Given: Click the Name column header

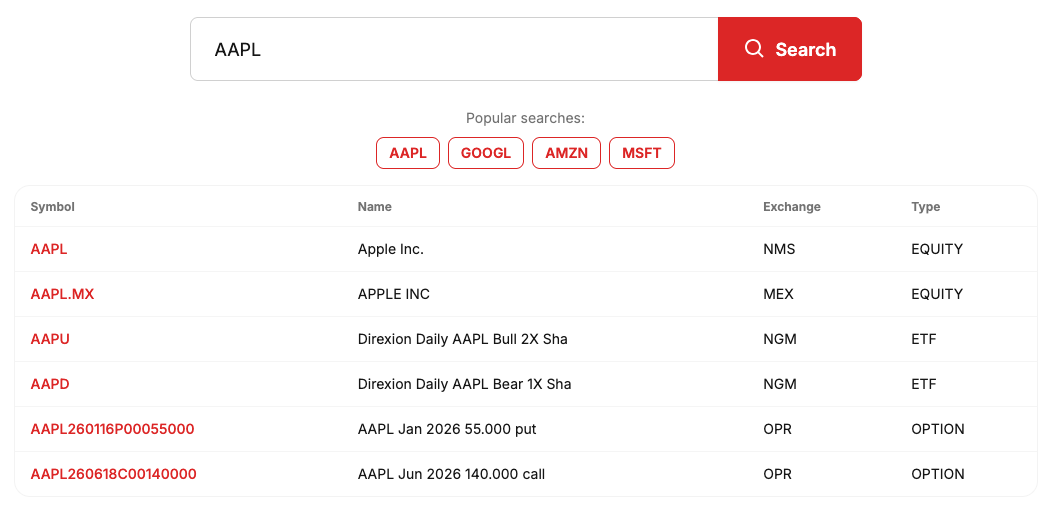Looking at the screenshot, I should point(375,207).
